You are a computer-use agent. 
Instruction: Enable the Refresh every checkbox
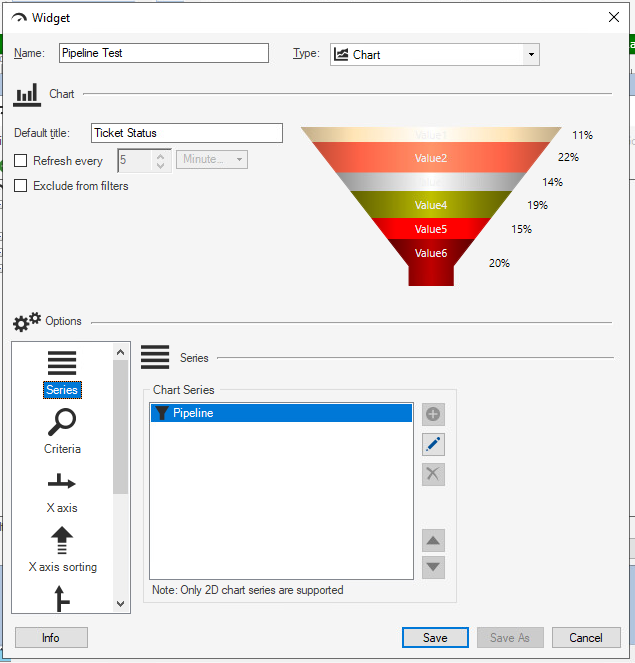(21, 161)
